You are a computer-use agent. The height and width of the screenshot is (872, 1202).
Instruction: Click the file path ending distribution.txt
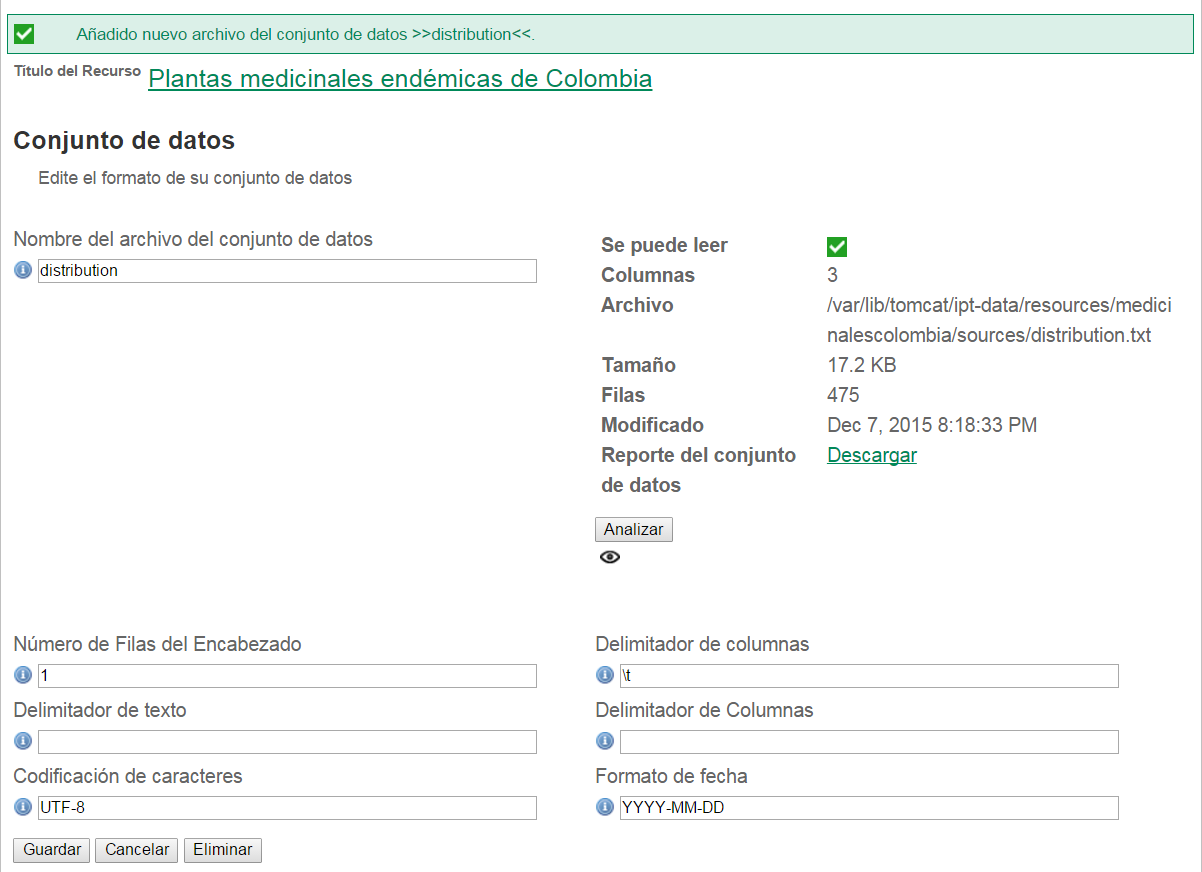pyautogui.click(x=999, y=320)
